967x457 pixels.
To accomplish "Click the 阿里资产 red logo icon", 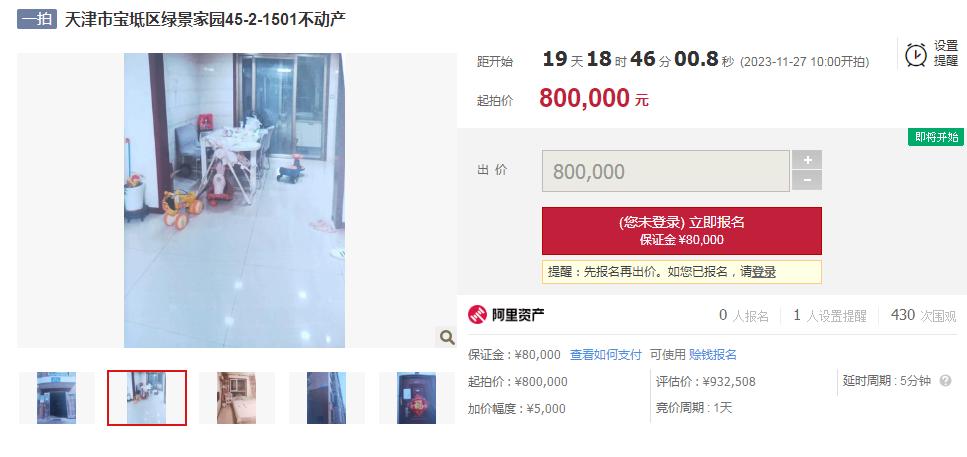I will pyautogui.click(x=477, y=315).
